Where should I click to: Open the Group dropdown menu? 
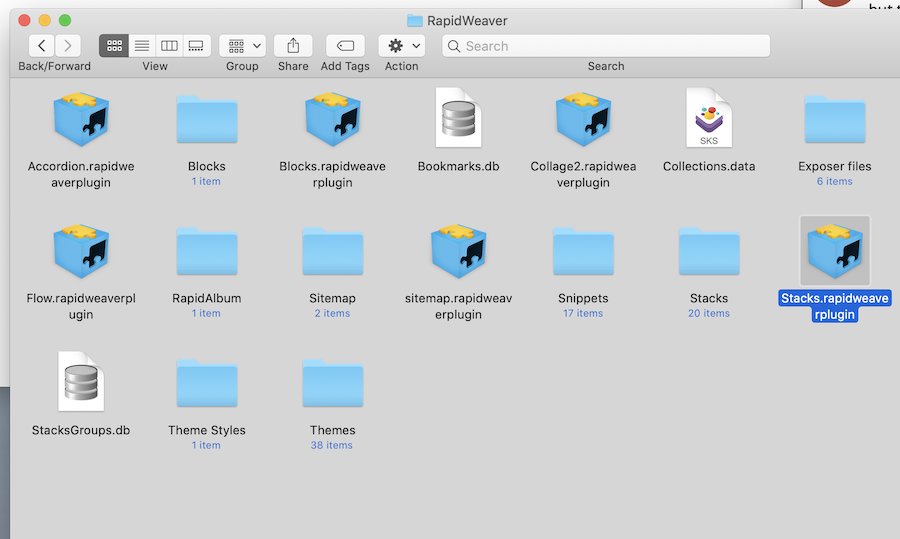pos(242,46)
